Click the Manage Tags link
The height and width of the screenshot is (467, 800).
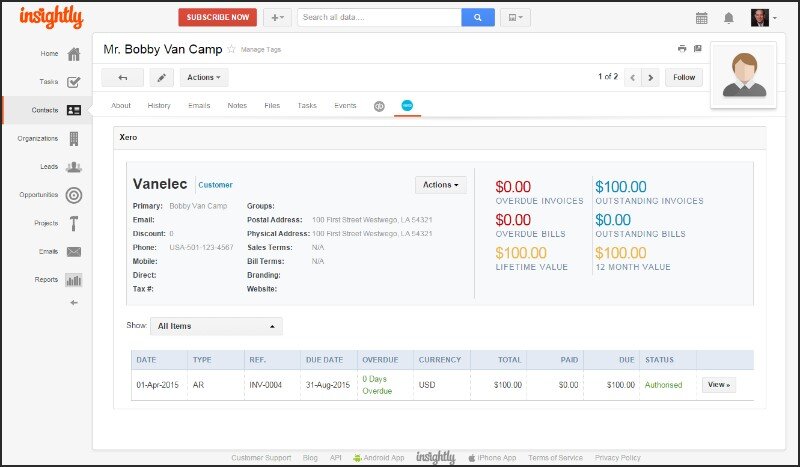260,49
